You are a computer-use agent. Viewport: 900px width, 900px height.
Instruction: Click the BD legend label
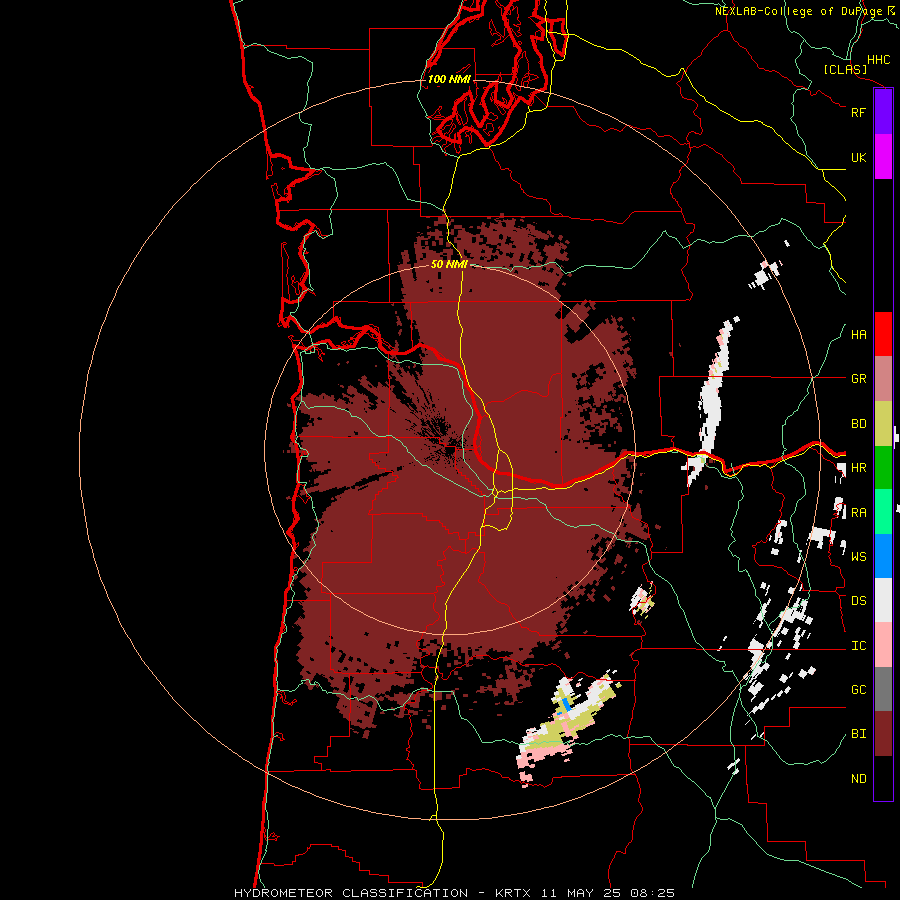point(858,424)
